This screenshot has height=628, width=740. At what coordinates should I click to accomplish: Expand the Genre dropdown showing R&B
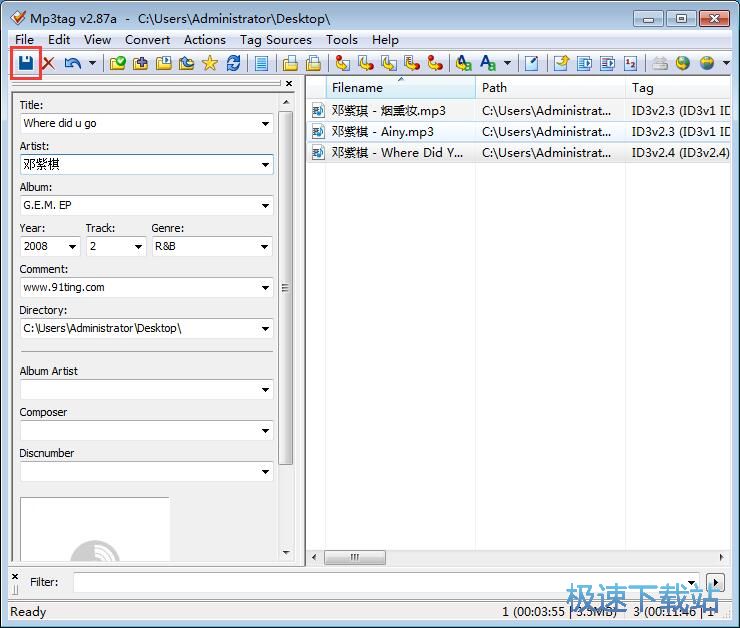pyautogui.click(x=264, y=246)
